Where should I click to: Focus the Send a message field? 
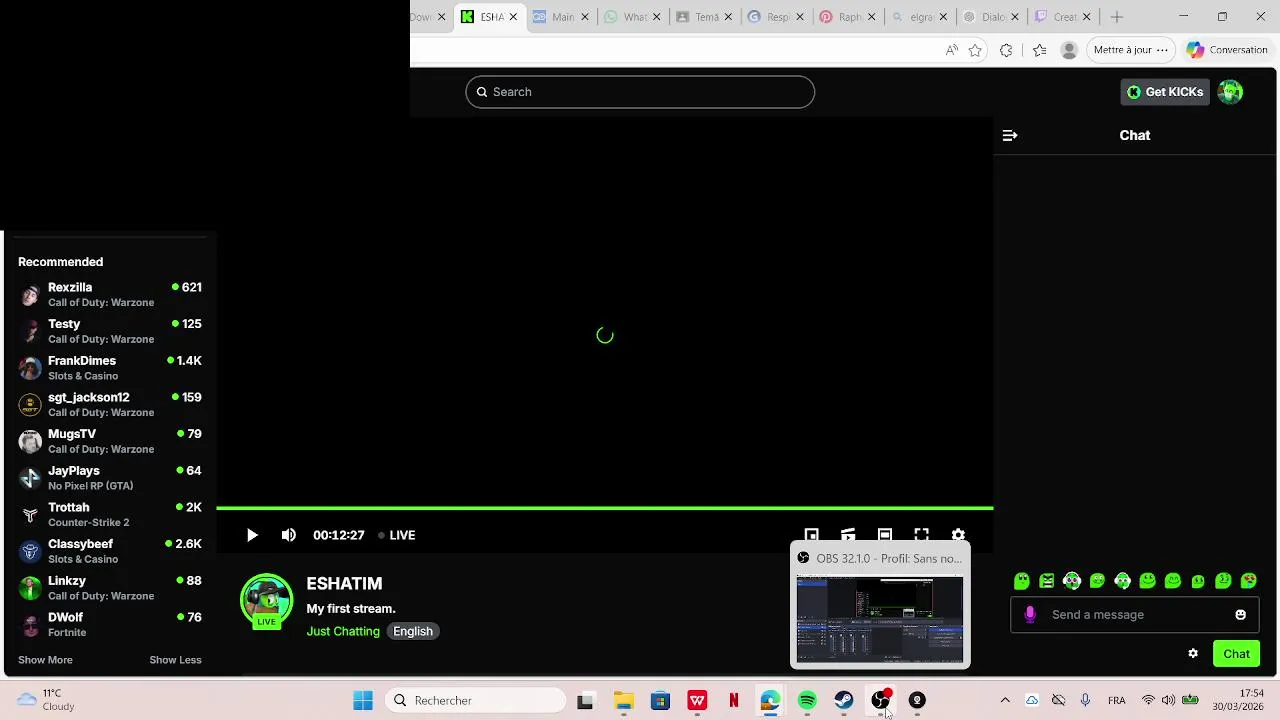pyautogui.click(x=1134, y=615)
